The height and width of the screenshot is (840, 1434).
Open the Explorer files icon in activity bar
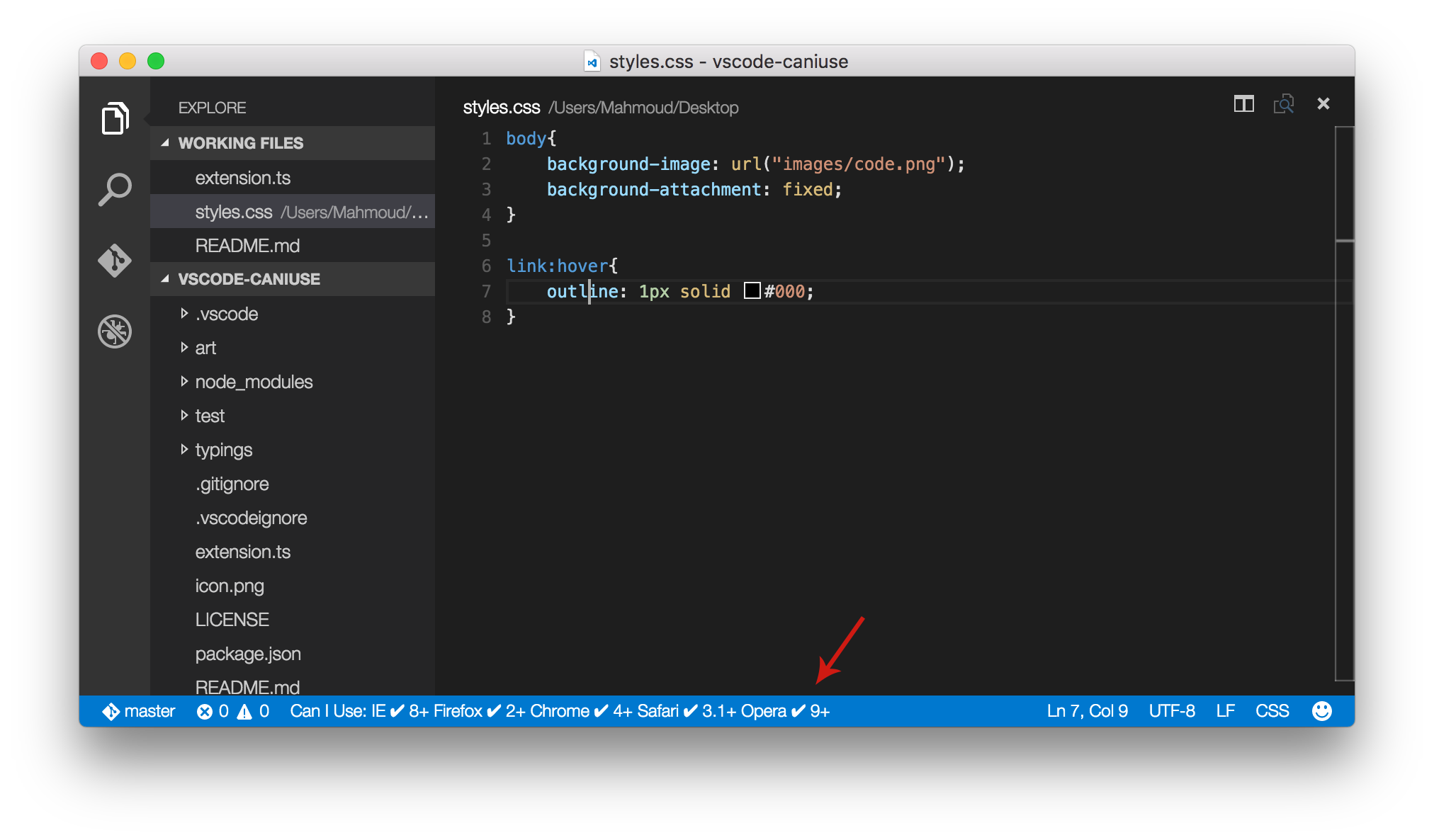[115, 118]
